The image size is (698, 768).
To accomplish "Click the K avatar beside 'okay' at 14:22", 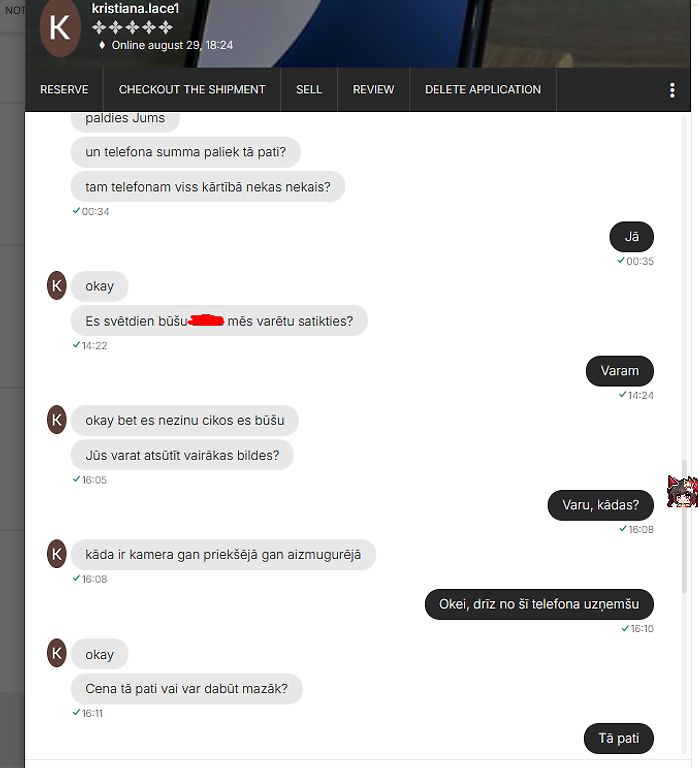I will [57, 286].
